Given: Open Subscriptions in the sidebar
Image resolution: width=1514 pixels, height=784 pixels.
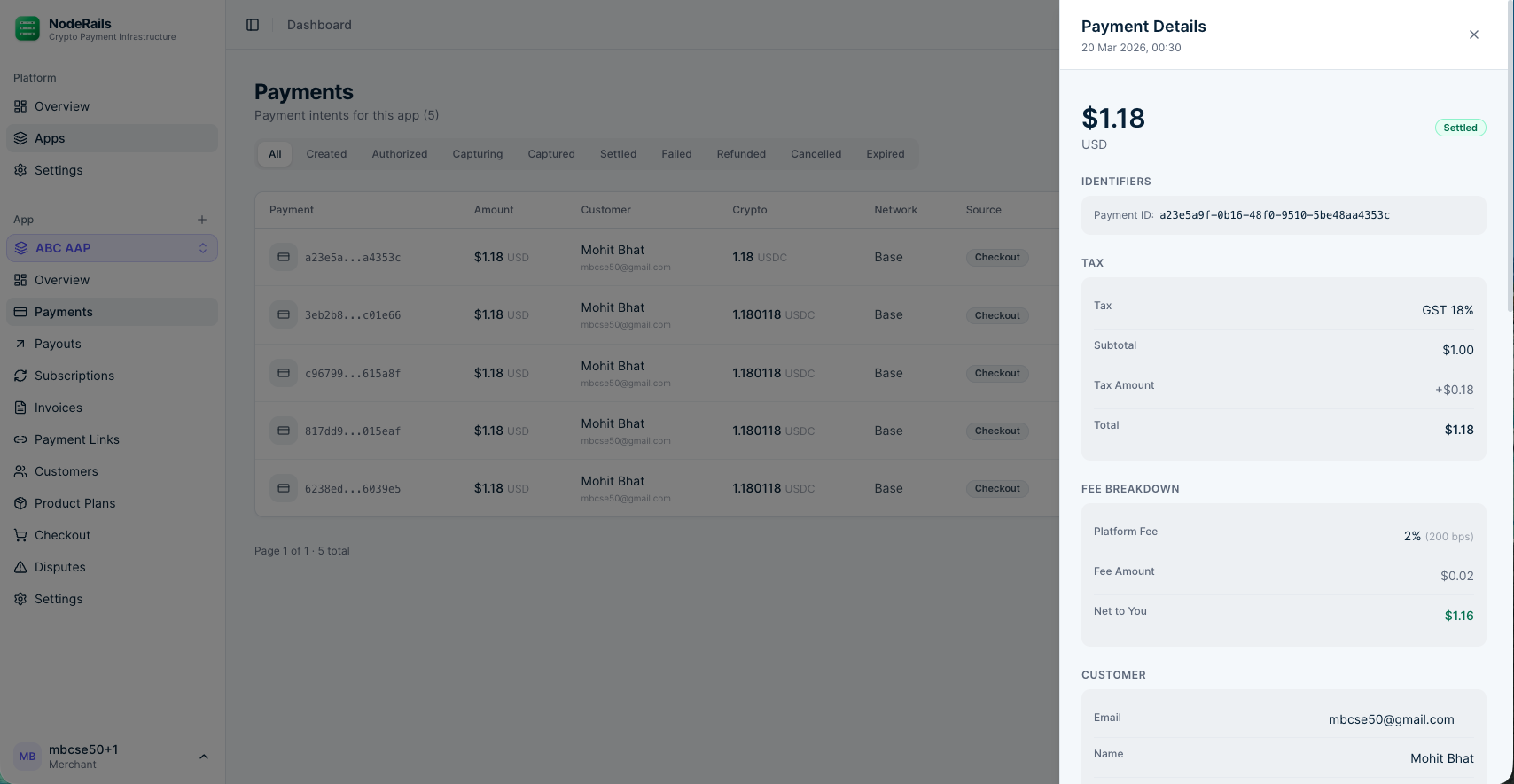Looking at the screenshot, I should click(x=74, y=376).
